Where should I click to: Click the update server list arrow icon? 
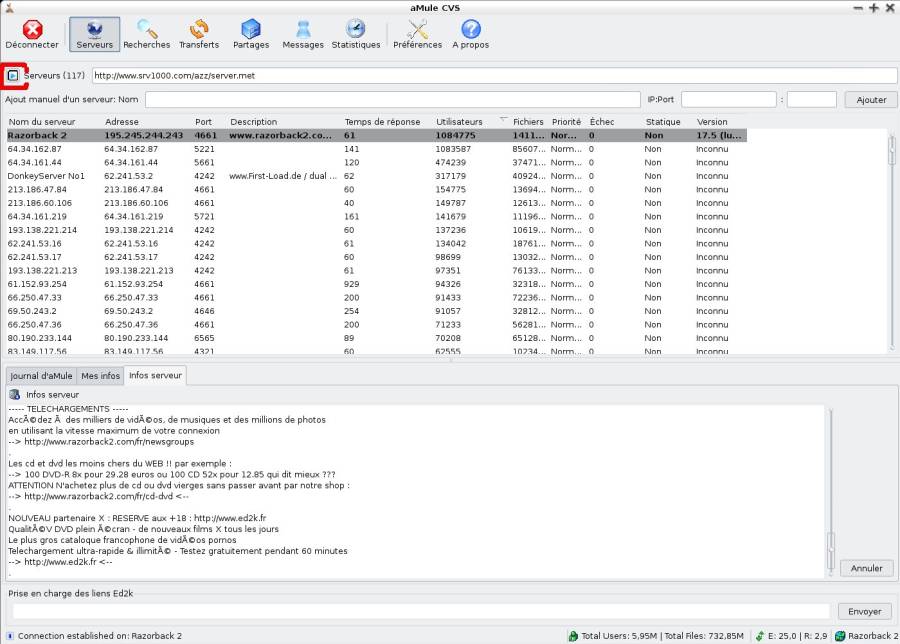tap(13, 75)
